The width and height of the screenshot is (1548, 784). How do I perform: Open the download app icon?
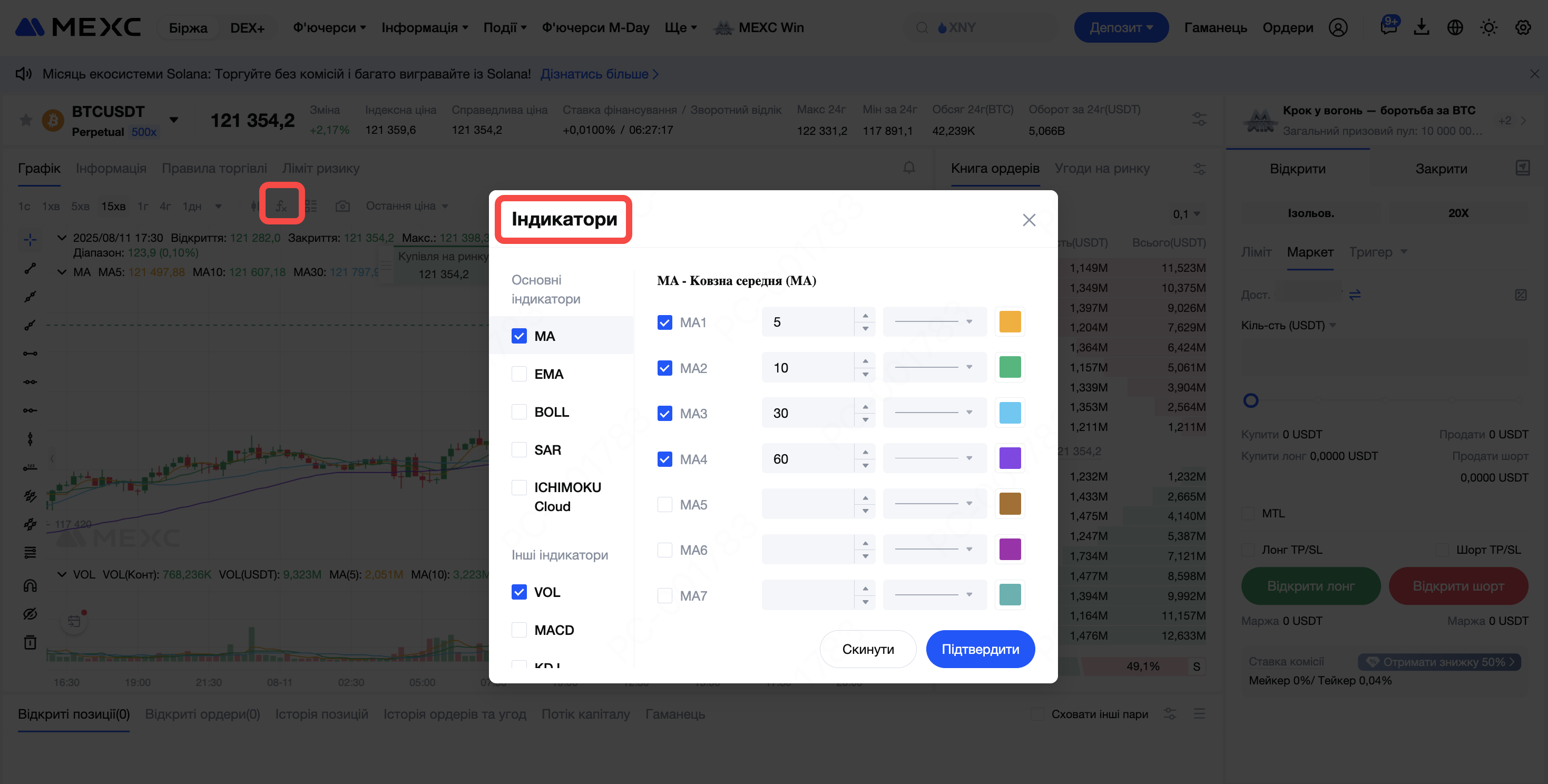1421,27
